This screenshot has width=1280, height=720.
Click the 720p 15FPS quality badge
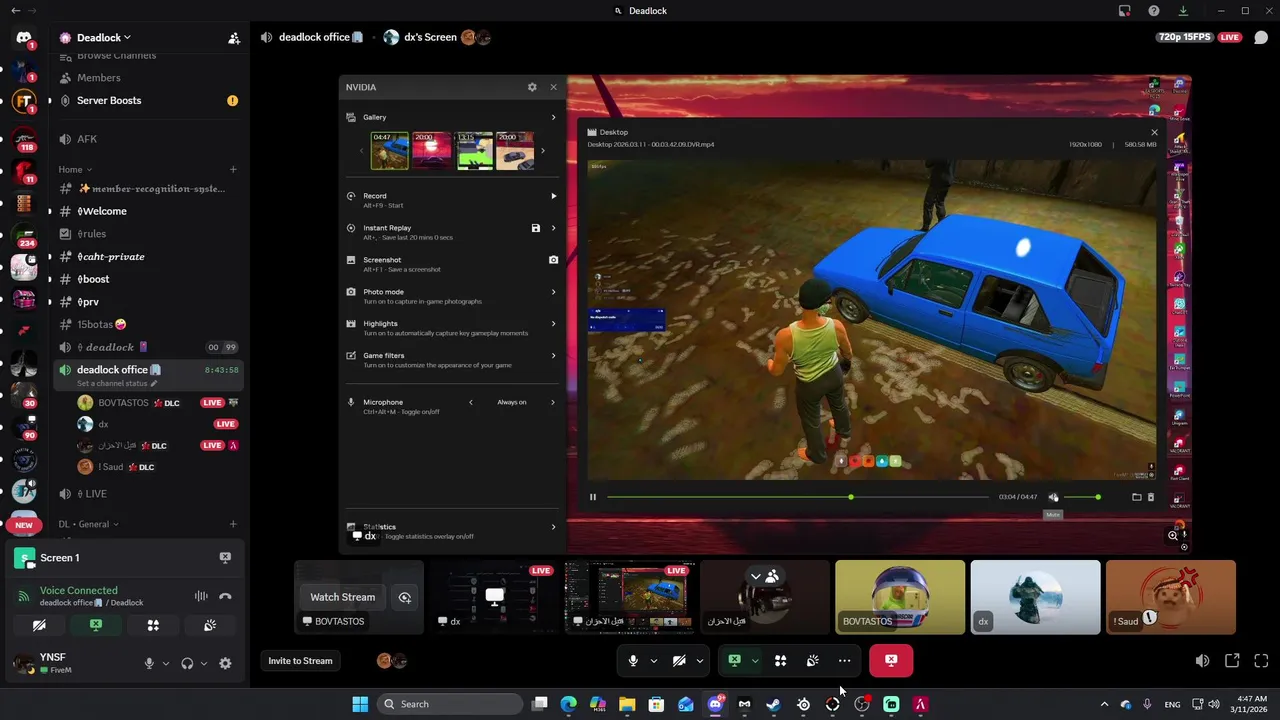(x=1184, y=37)
